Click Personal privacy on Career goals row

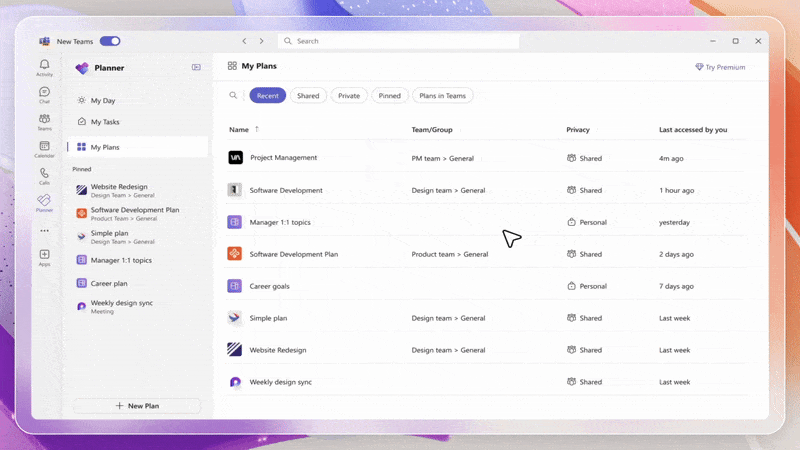[587, 286]
